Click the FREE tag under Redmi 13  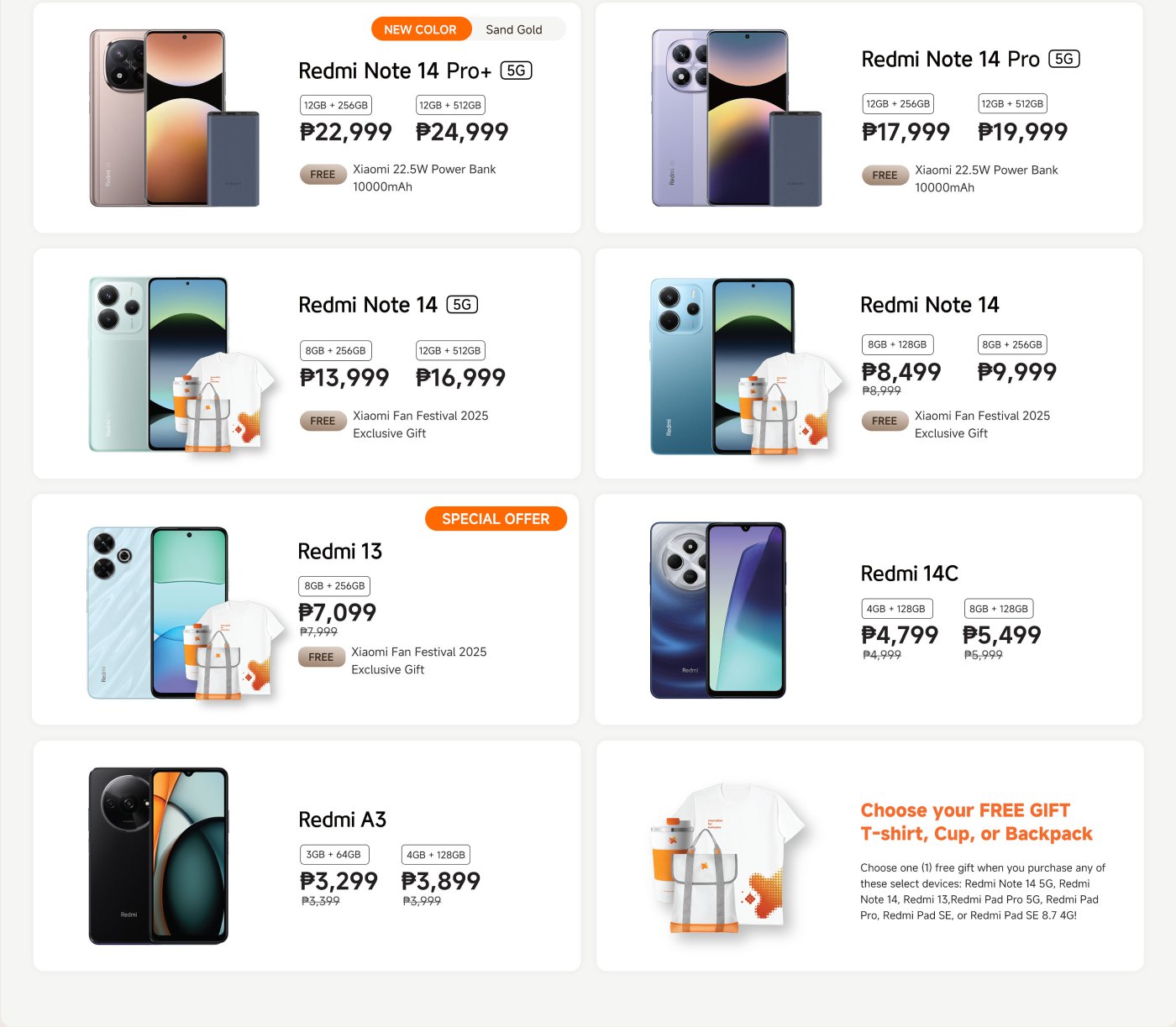click(x=321, y=657)
